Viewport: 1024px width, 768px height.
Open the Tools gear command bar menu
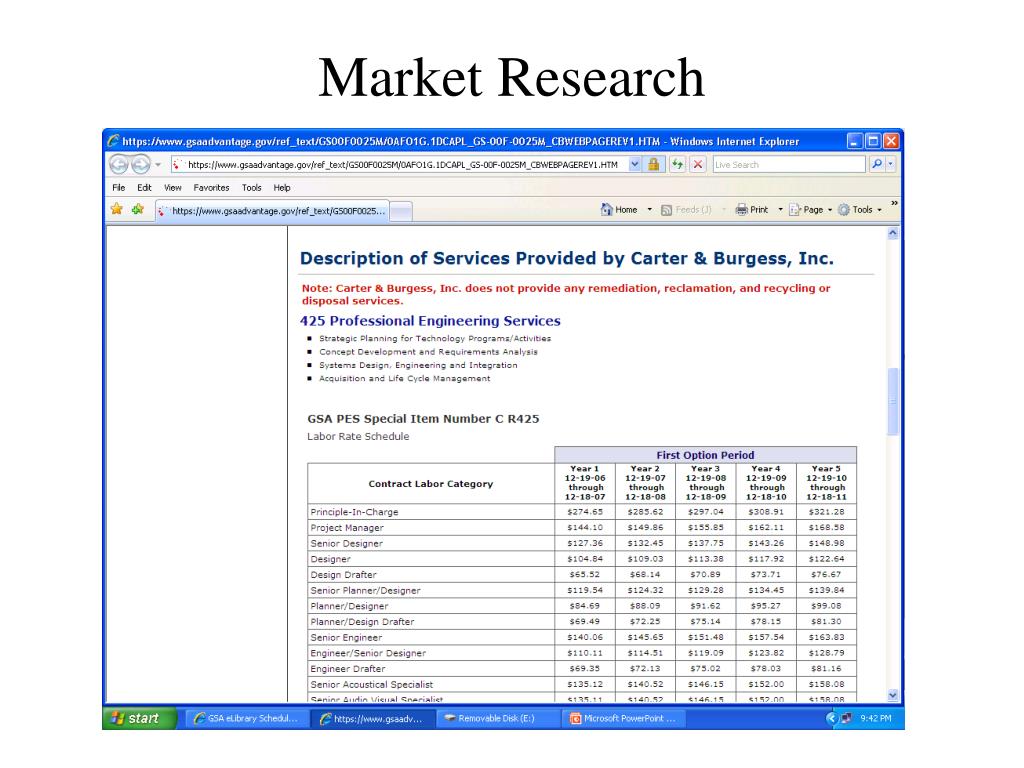859,210
